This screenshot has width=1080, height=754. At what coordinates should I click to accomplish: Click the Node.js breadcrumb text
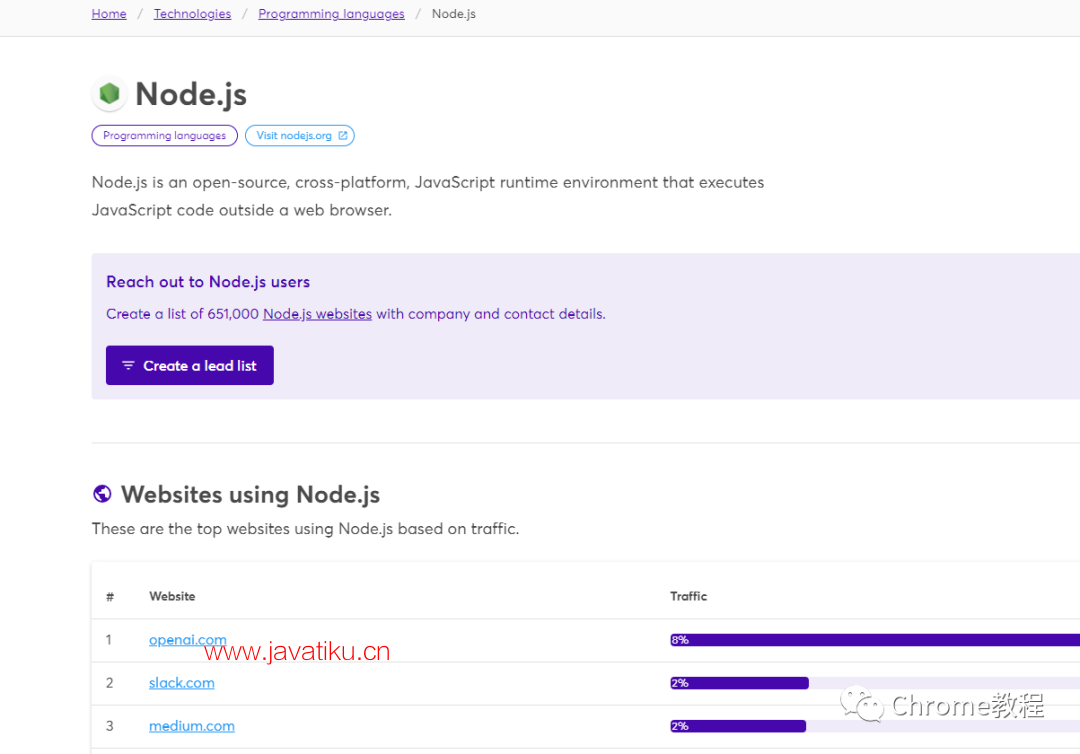click(453, 14)
